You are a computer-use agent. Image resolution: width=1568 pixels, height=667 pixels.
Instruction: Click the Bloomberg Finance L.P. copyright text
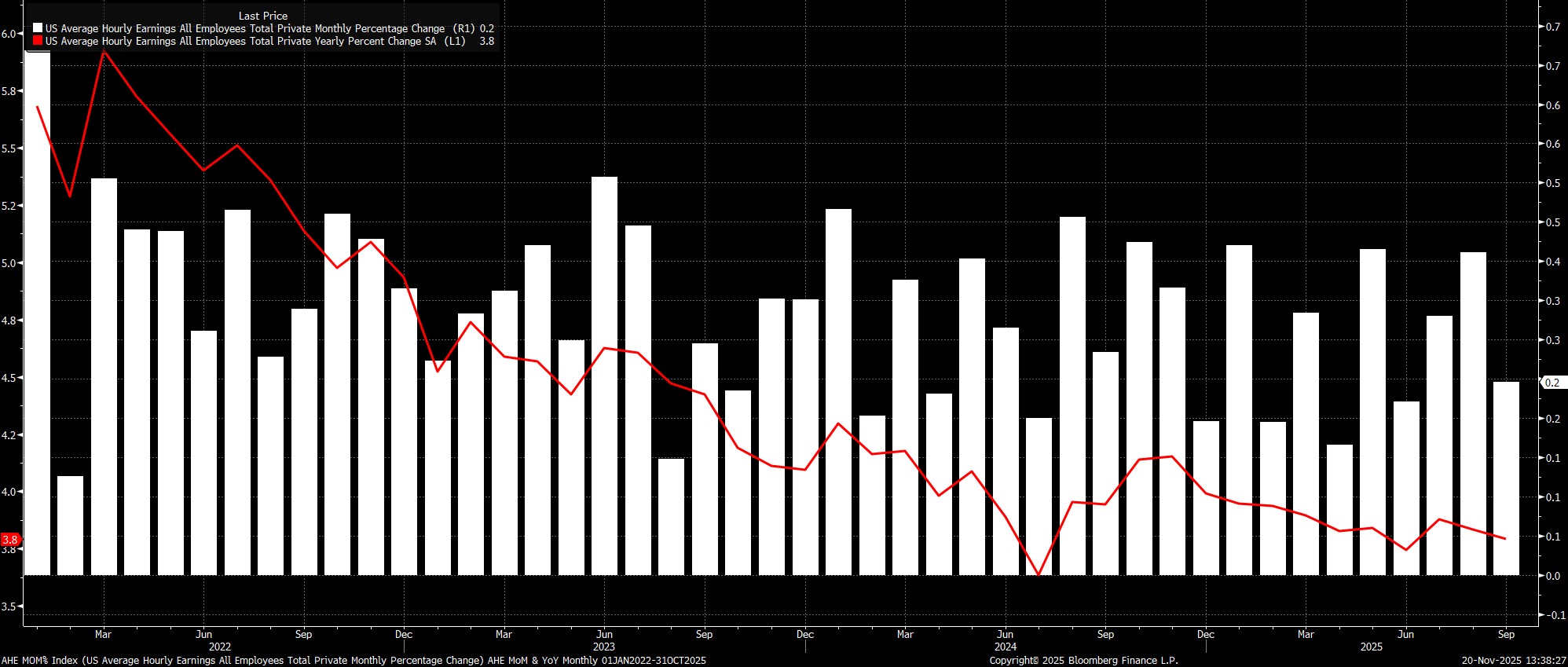tap(1083, 661)
